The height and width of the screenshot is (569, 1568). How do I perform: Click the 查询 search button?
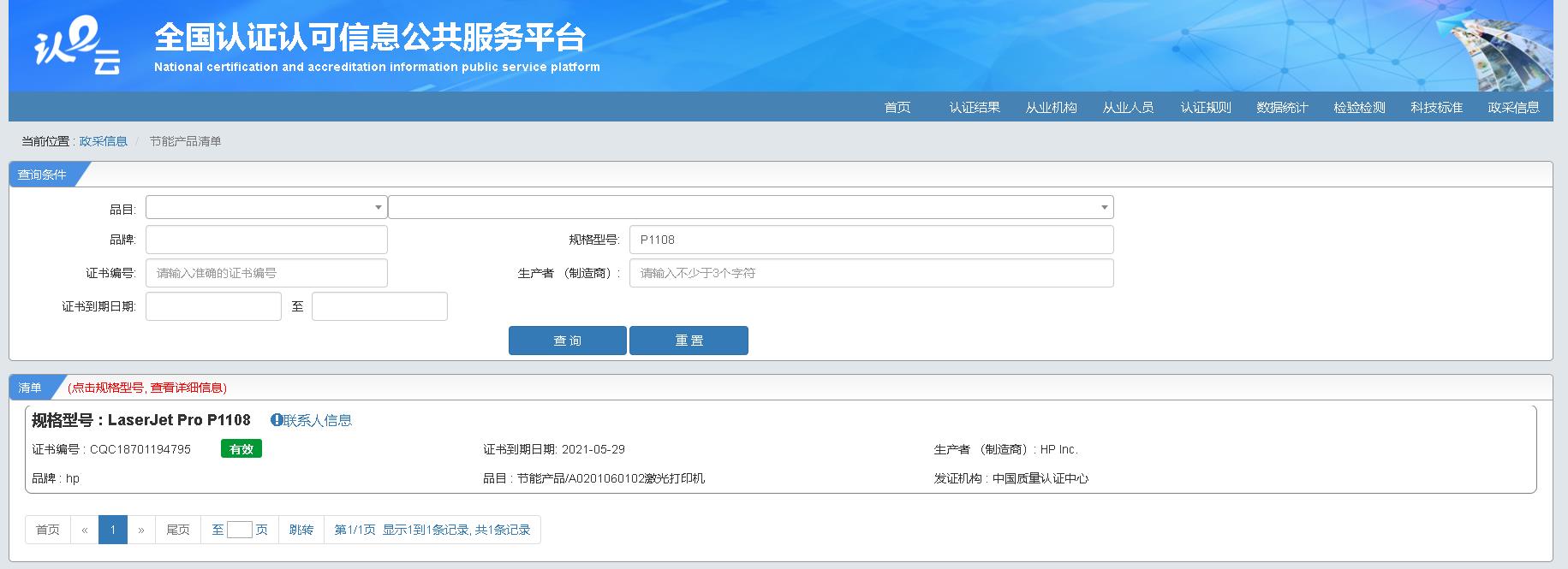click(568, 341)
